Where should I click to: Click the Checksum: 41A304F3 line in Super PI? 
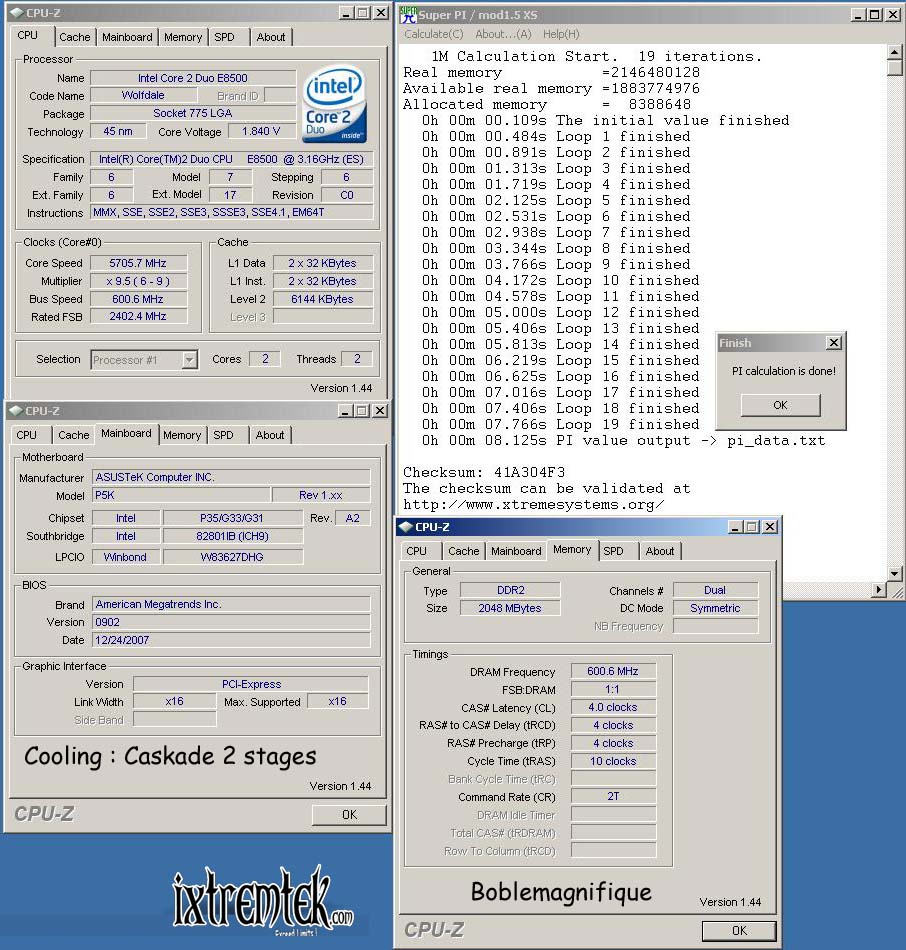[x=484, y=472]
